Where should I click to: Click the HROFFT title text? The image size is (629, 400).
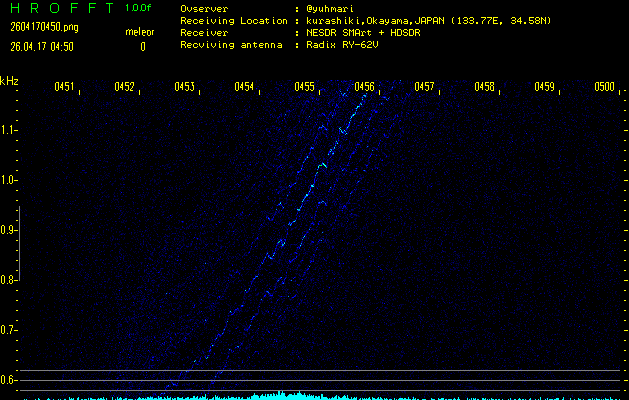57,8
